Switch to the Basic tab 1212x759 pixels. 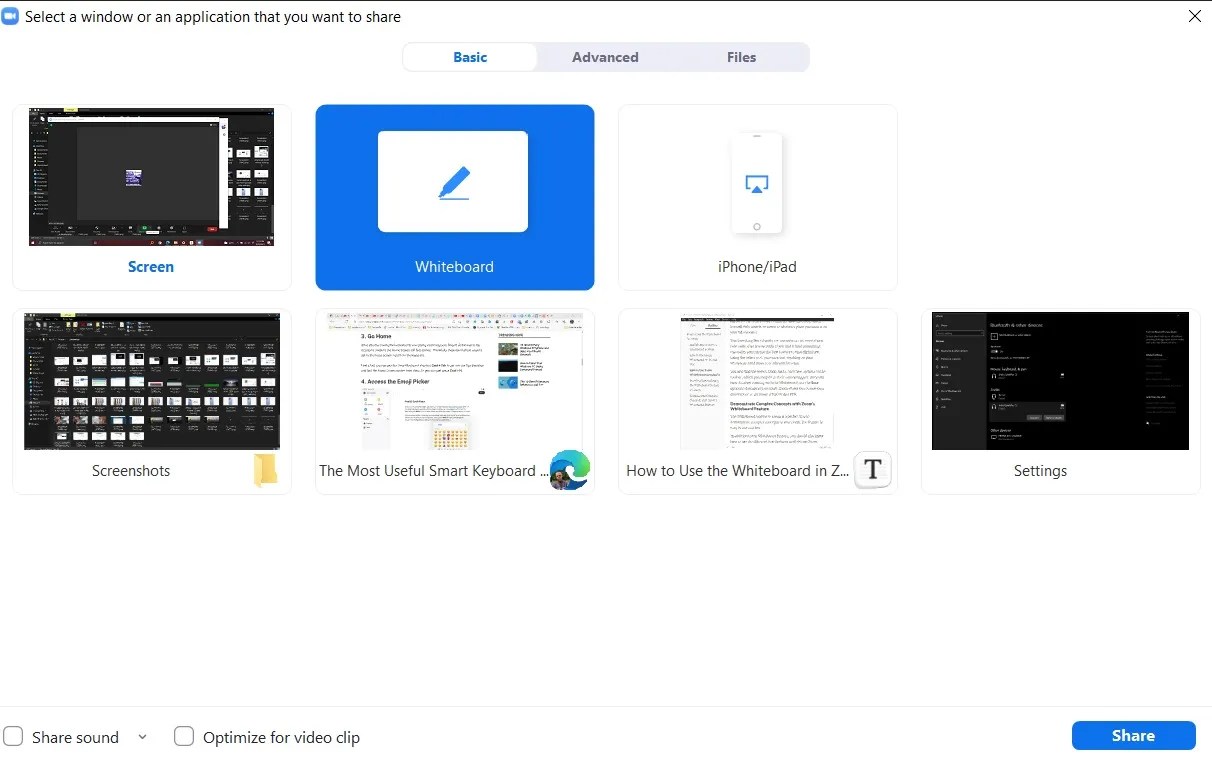[470, 57]
